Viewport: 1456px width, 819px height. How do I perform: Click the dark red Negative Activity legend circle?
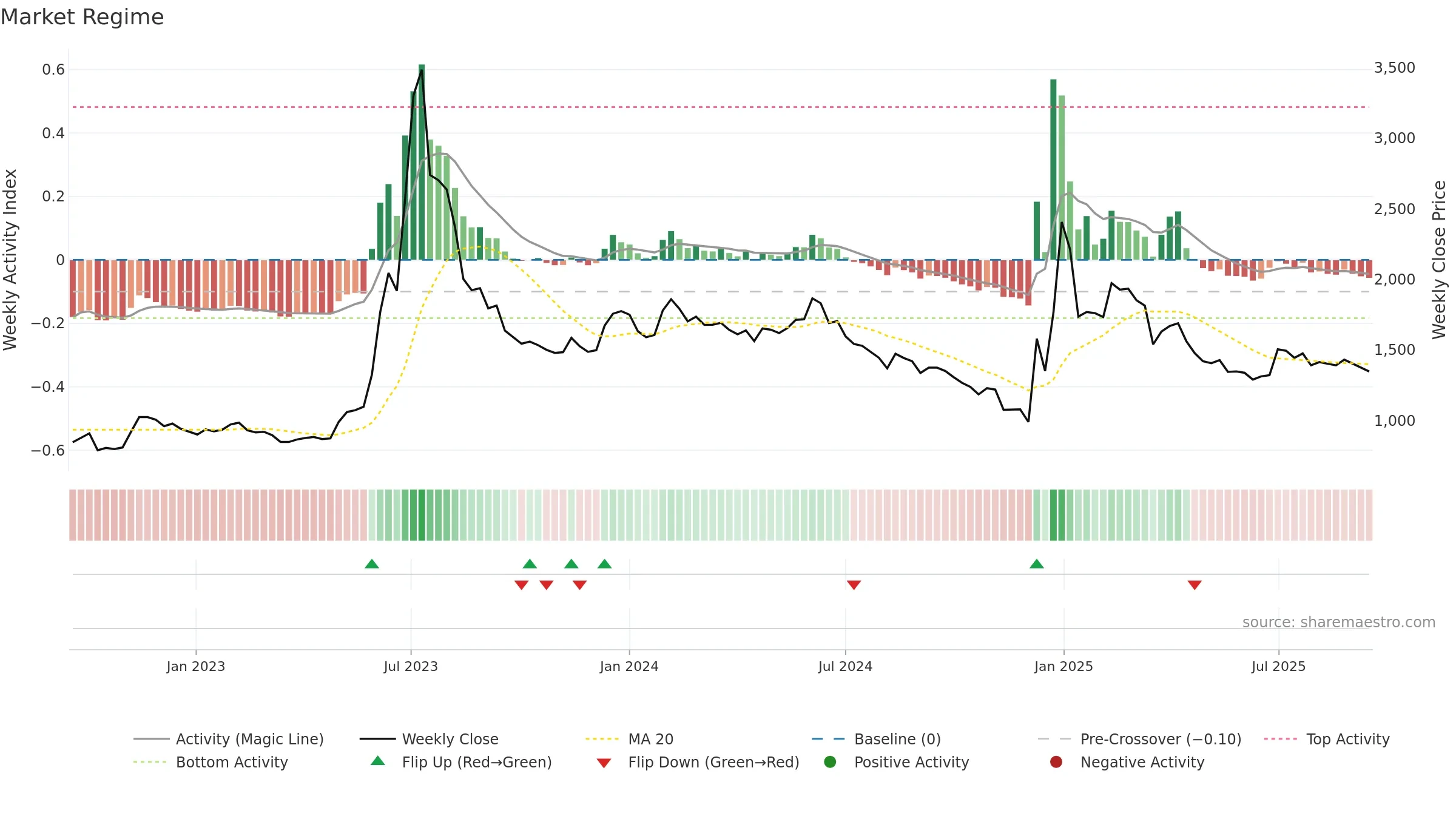1056,761
